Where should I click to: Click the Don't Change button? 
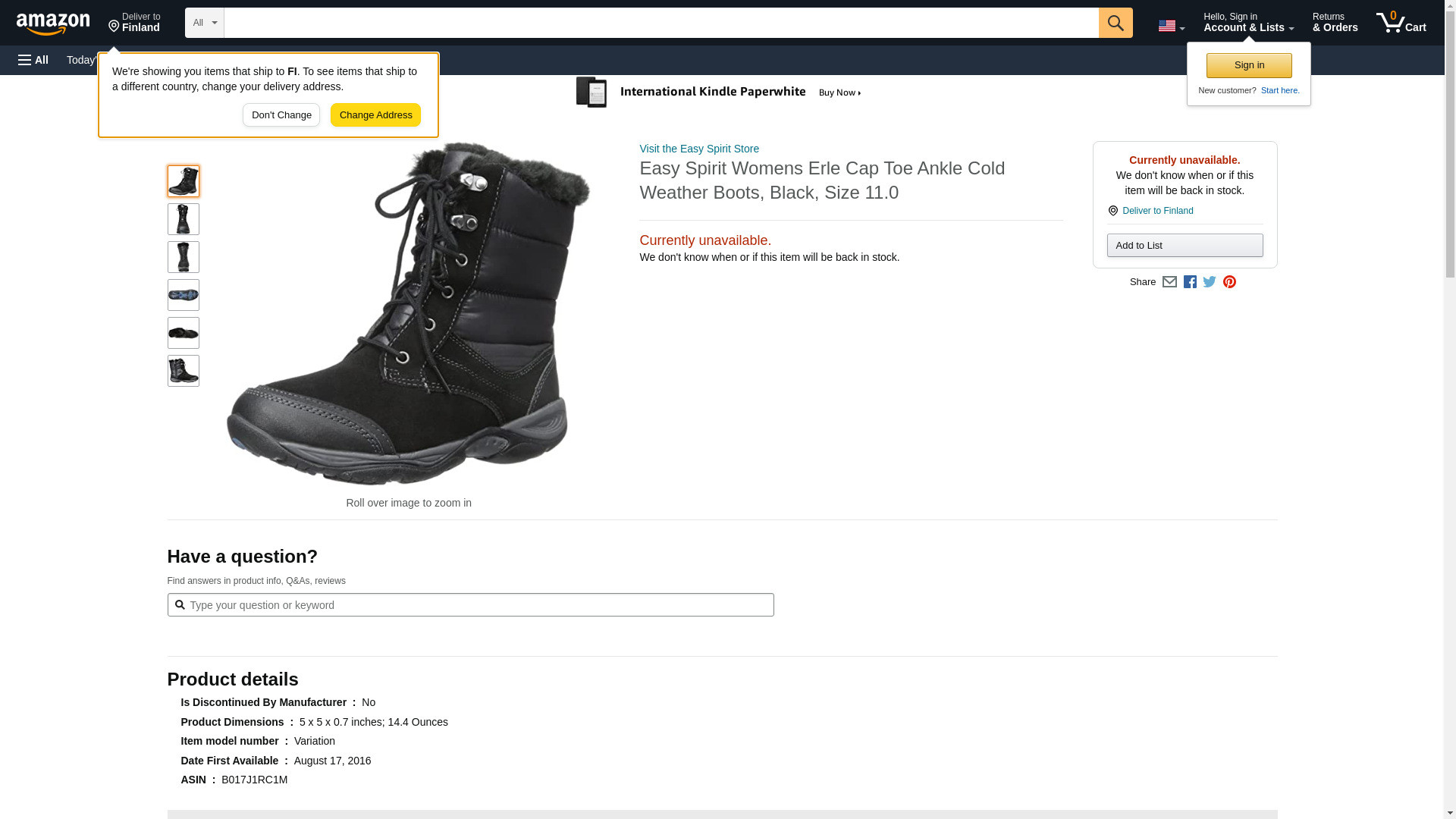click(x=281, y=115)
